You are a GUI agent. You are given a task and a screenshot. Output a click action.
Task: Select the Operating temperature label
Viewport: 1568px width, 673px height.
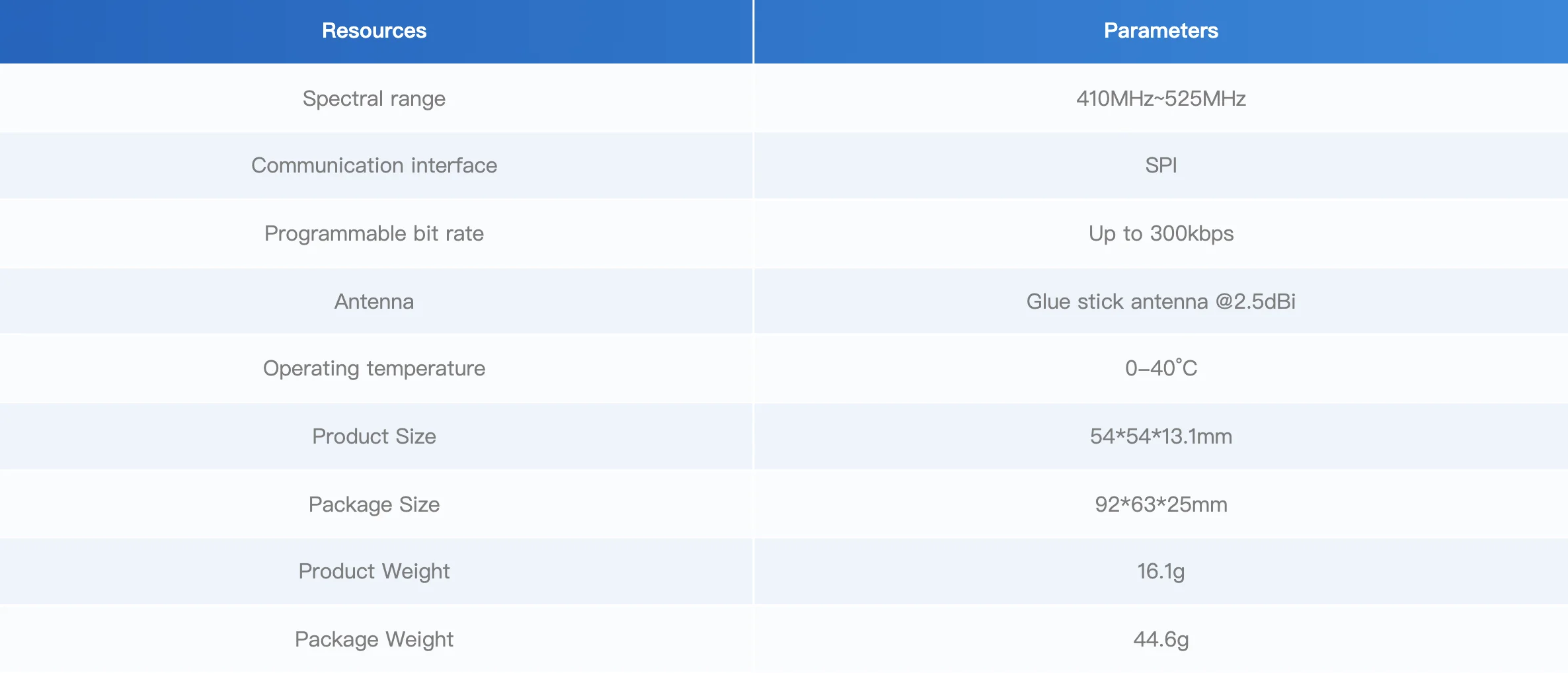point(374,368)
